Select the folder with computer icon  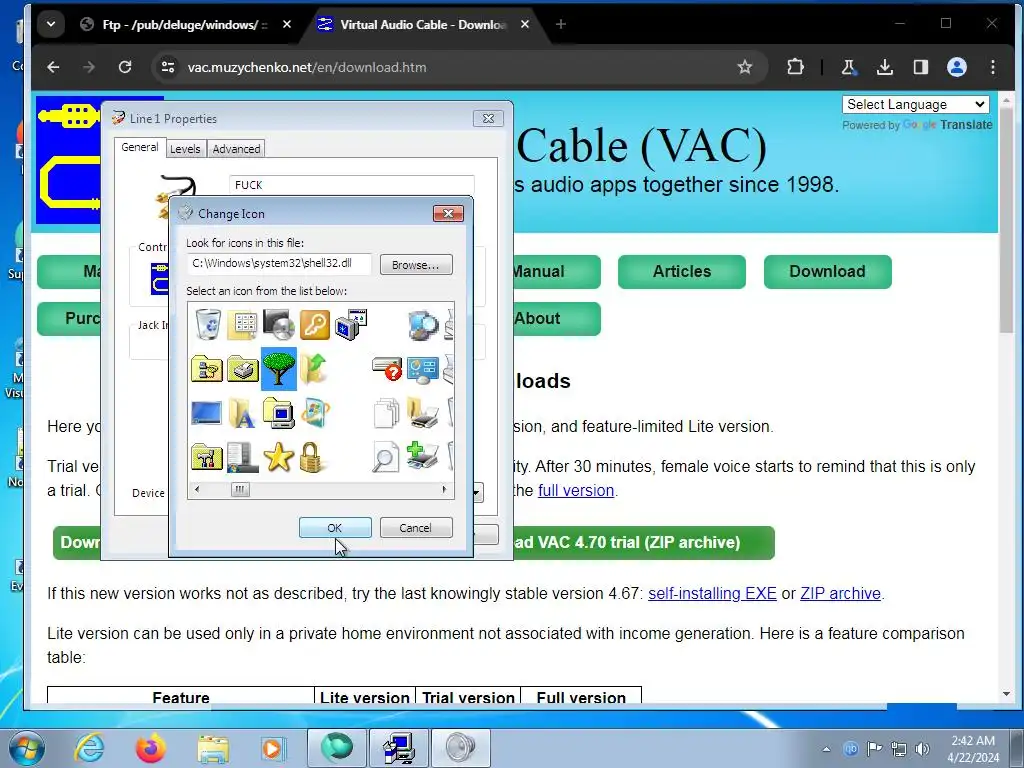pos(279,413)
